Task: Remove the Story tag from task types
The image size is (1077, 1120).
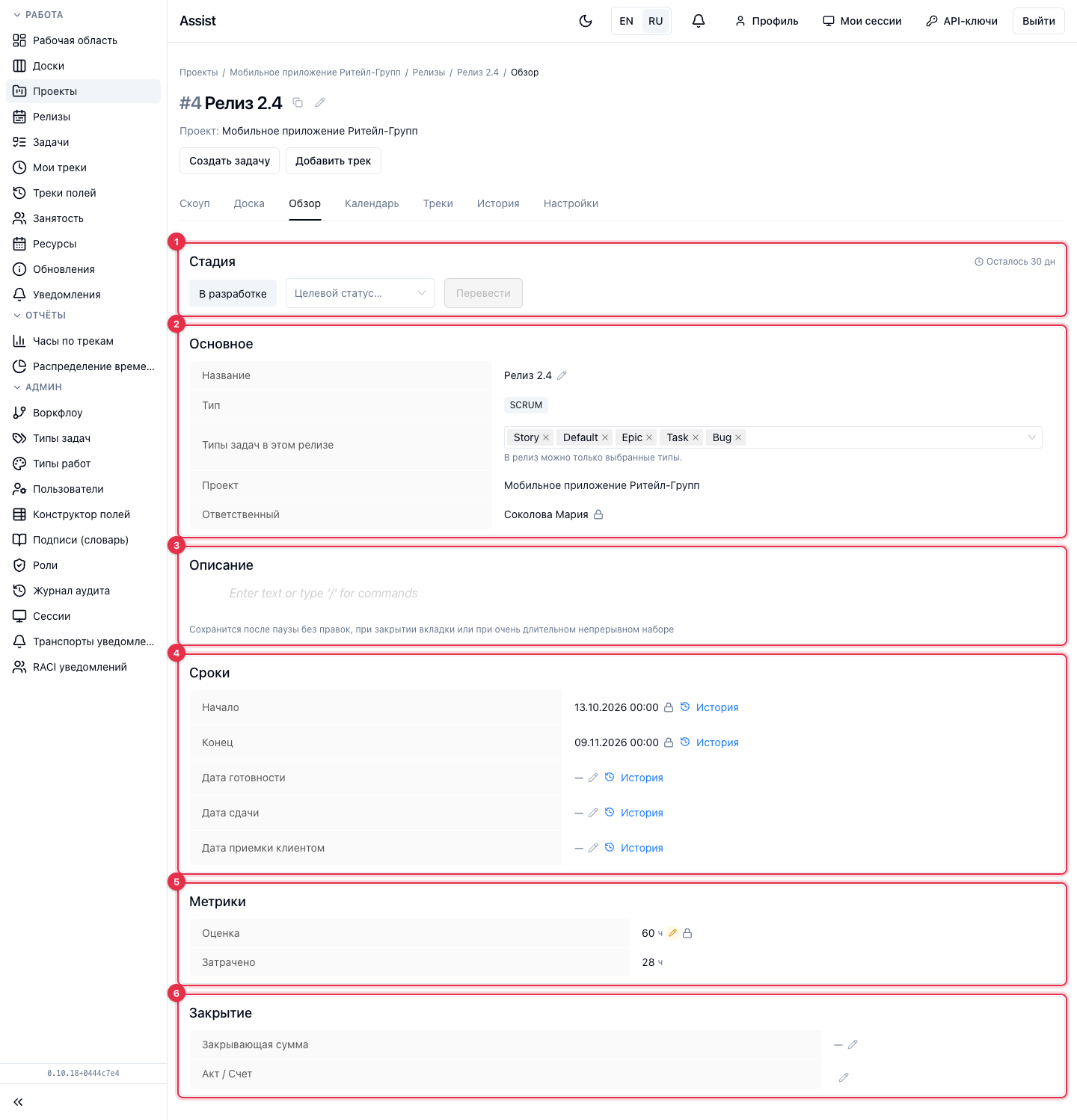Action: [x=546, y=437]
